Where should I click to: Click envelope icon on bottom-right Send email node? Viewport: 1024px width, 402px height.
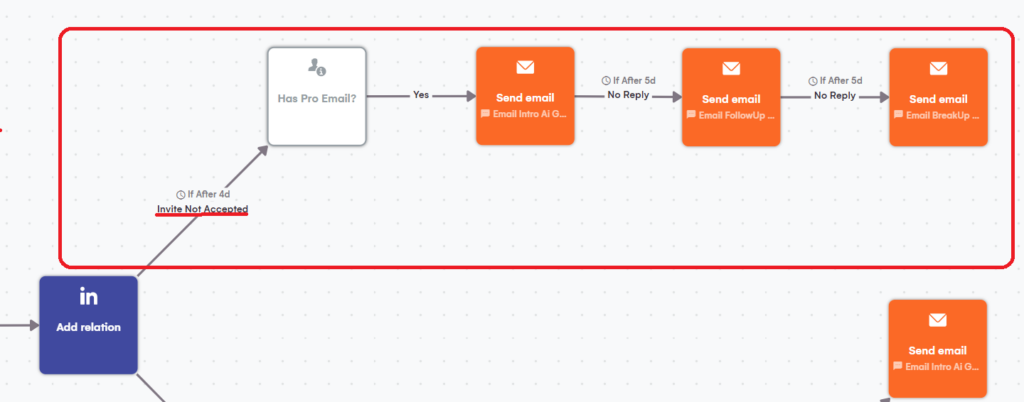pos(938,321)
